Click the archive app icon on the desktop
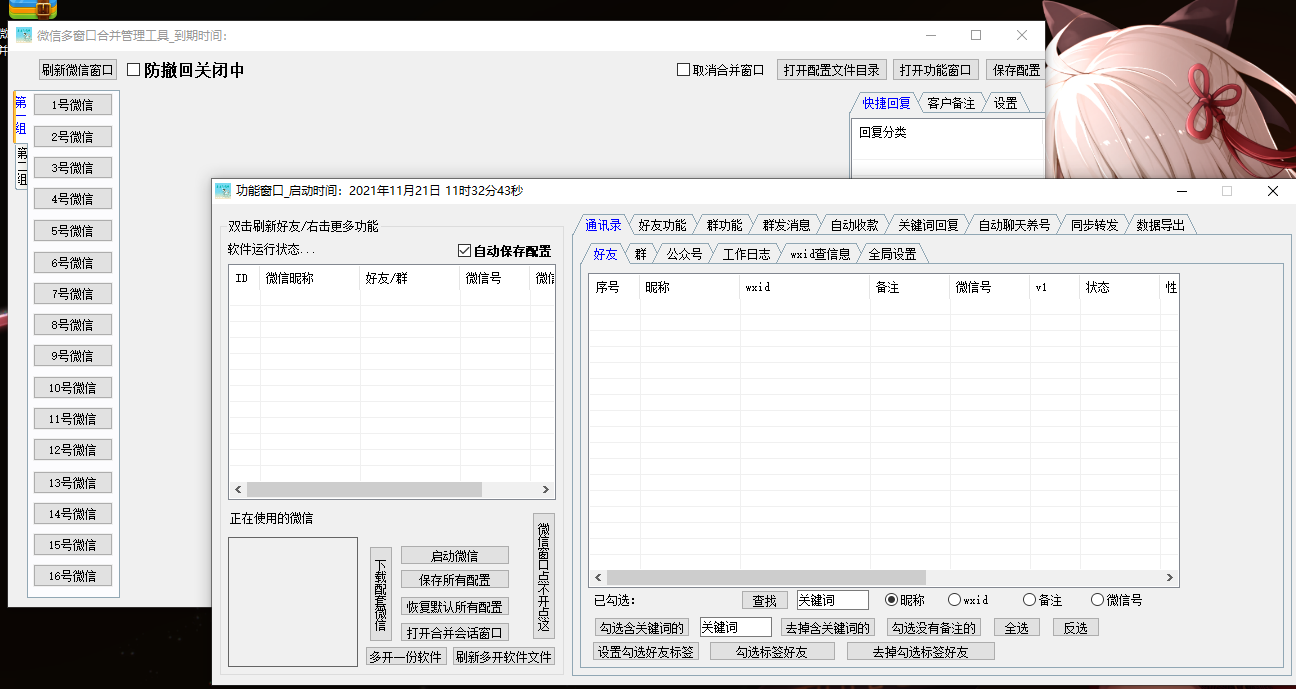 34,9
